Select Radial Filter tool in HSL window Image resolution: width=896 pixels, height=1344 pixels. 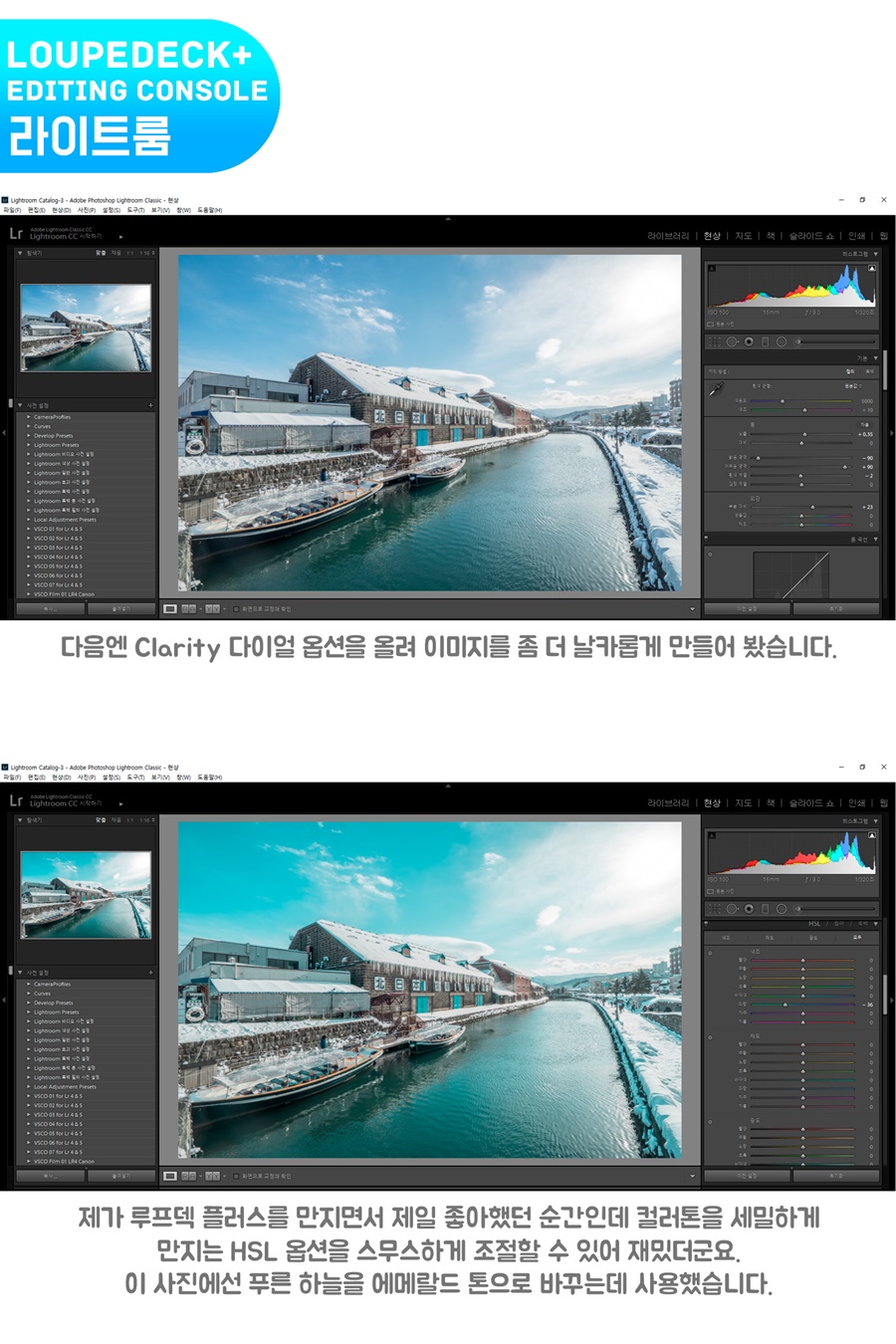(782, 909)
